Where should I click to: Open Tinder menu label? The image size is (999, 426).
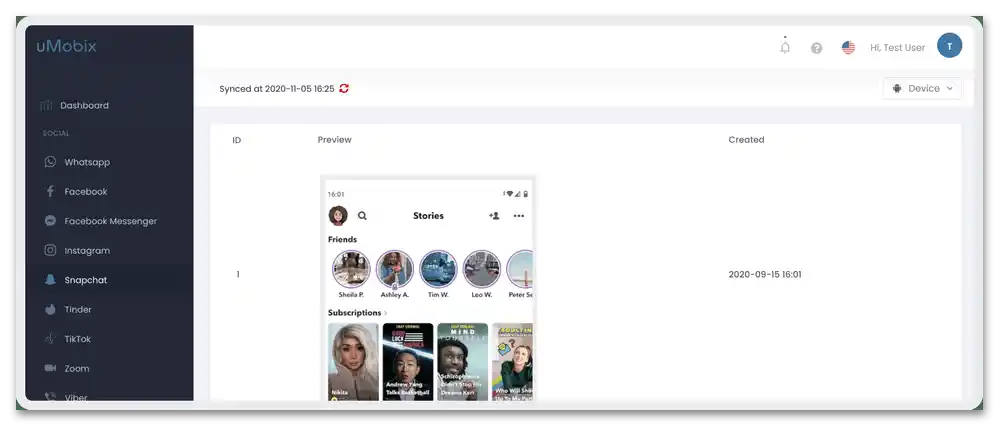coord(78,309)
